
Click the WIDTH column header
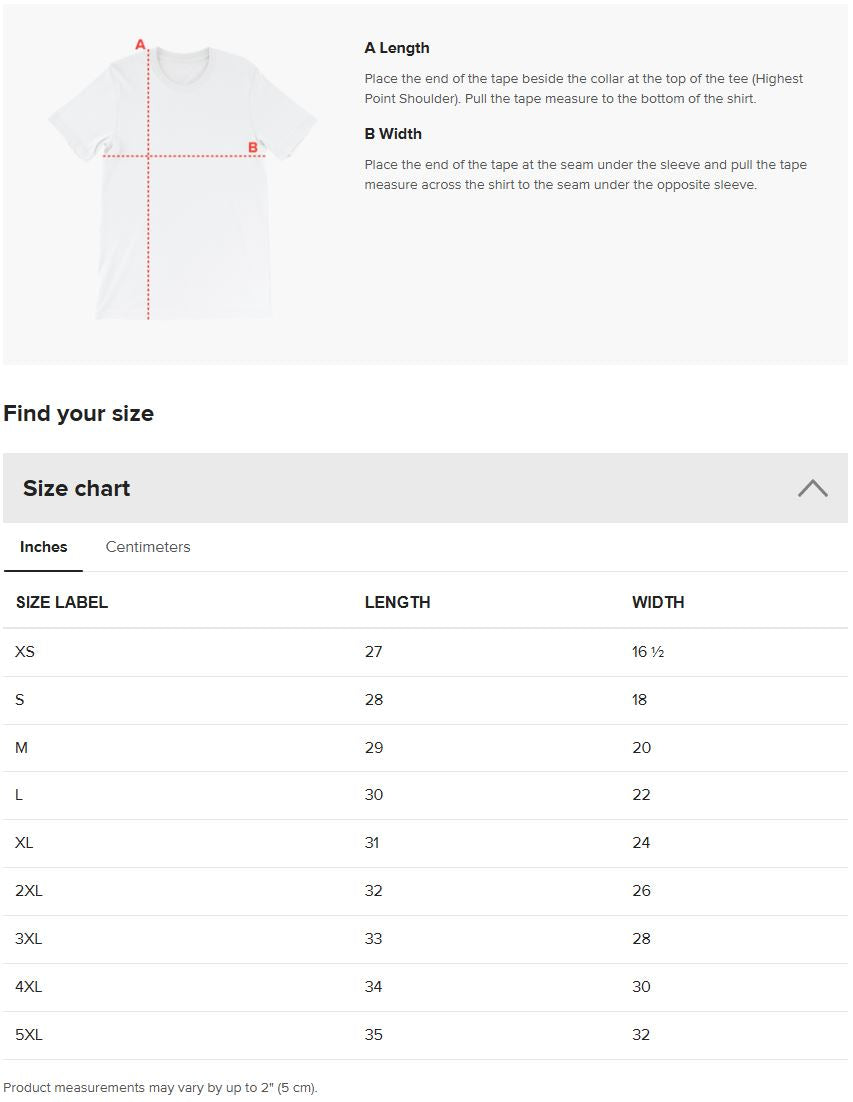658,602
